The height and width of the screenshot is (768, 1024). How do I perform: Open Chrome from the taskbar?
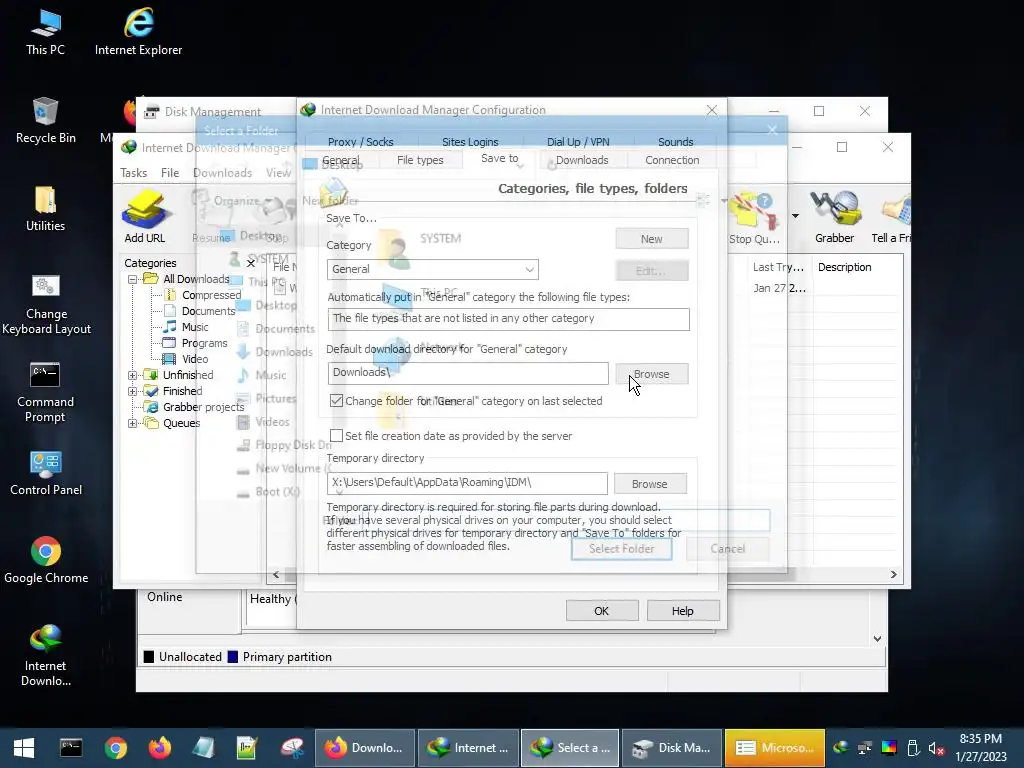tap(116, 748)
